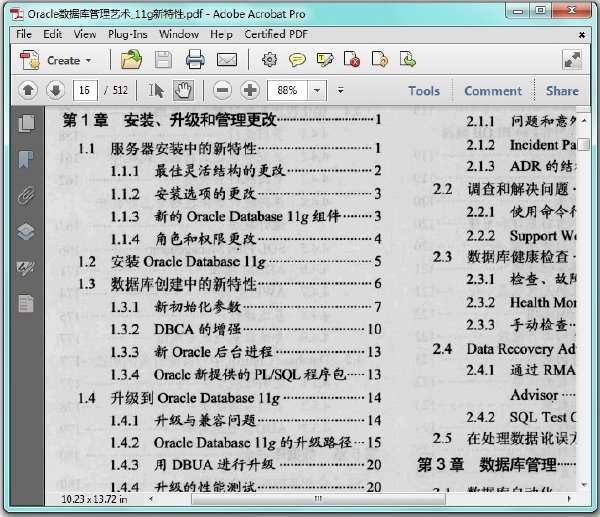Image resolution: width=600 pixels, height=517 pixels.
Task: Open the toolbar customize dropdown
Action: (x=340, y=90)
